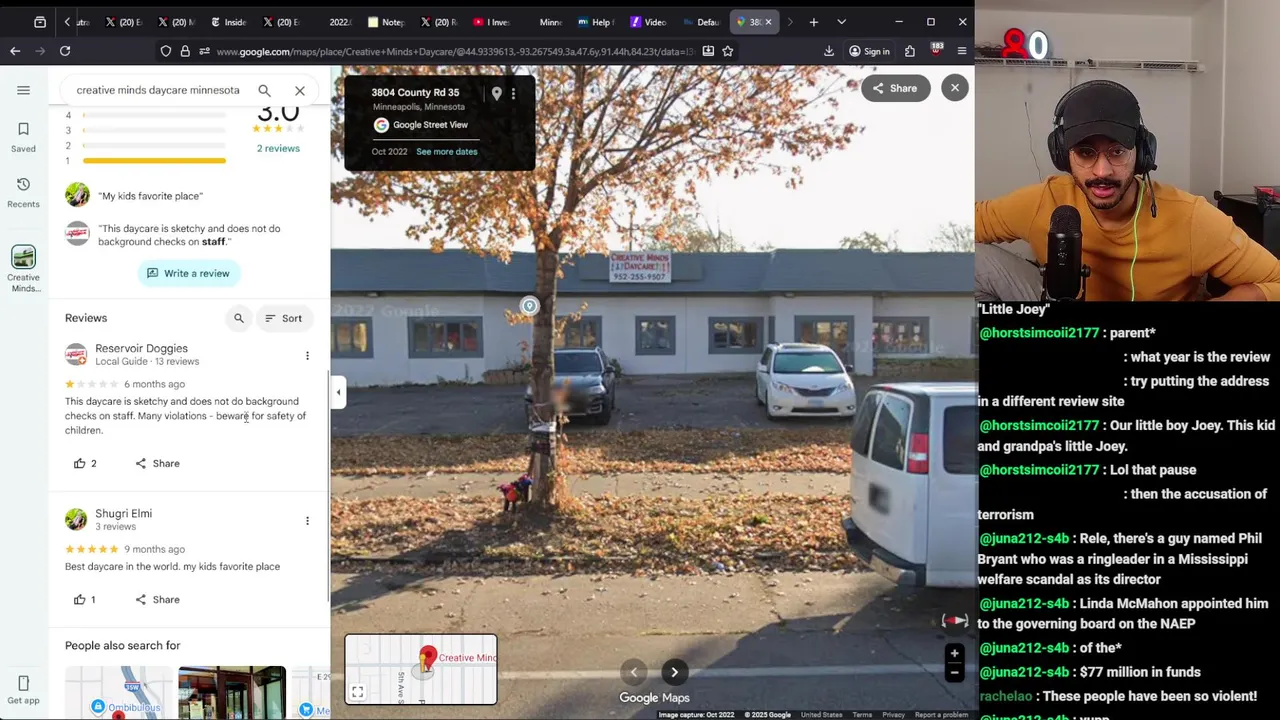Click Ombibulous suggestion thumbnail
This screenshot has width=1280, height=720.
(x=119, y=692)
